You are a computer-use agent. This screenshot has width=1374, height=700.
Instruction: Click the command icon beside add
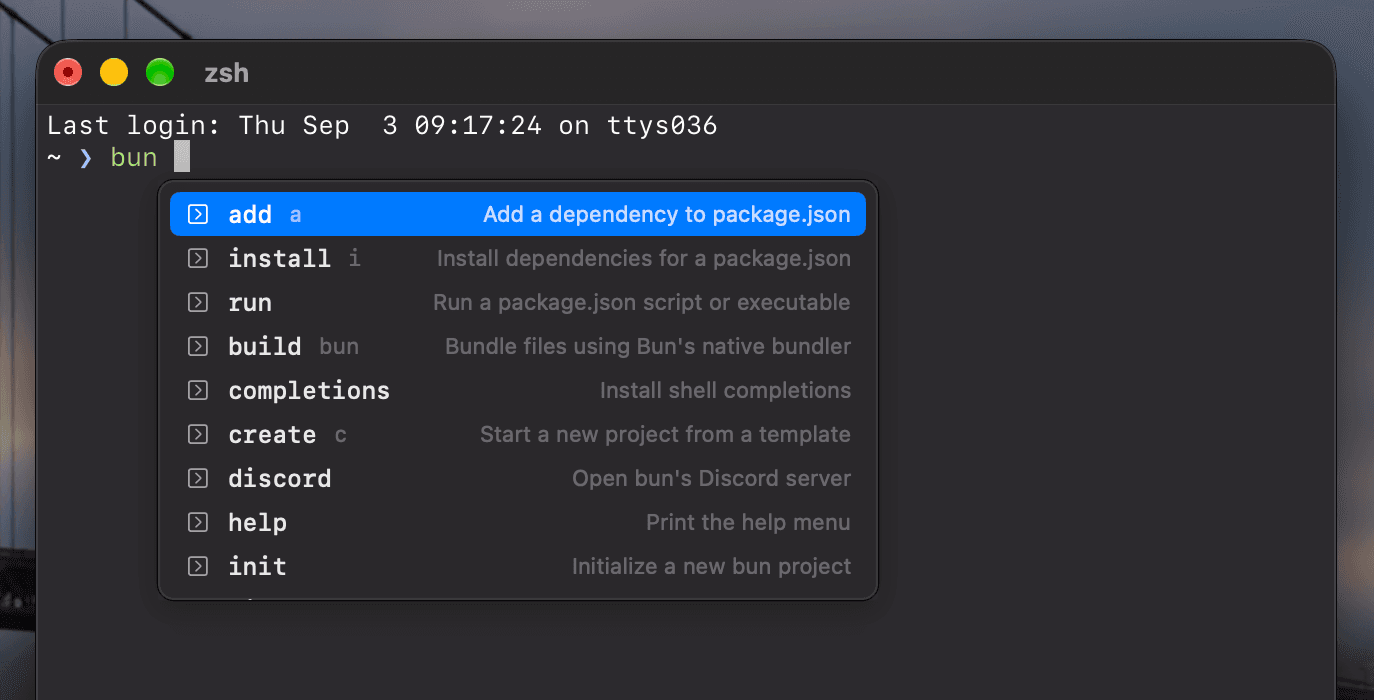pos(198,214)
